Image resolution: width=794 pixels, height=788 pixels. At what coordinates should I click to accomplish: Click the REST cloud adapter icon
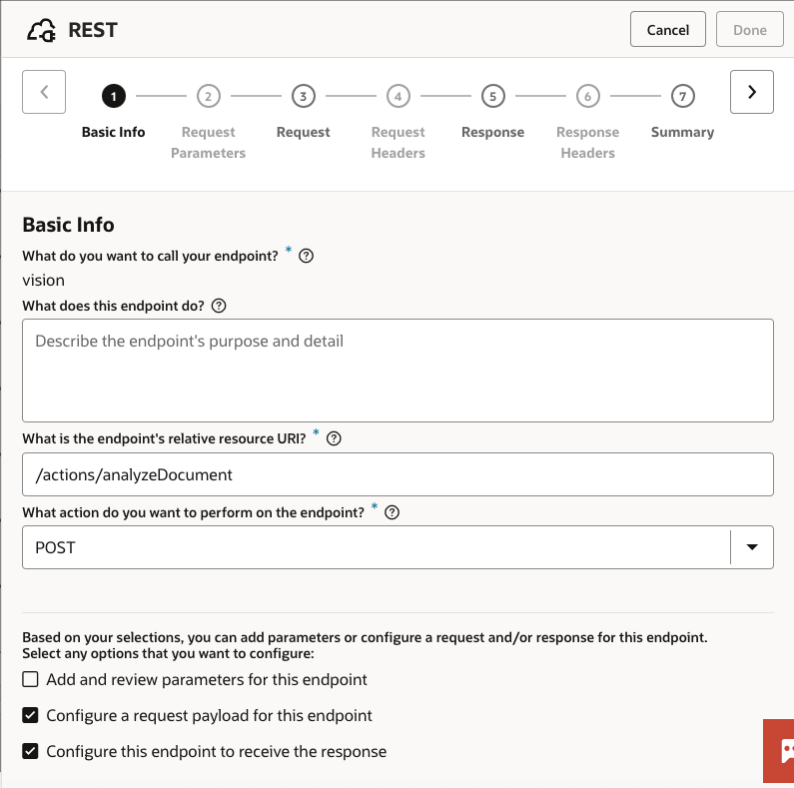click(x=41, y=31)
